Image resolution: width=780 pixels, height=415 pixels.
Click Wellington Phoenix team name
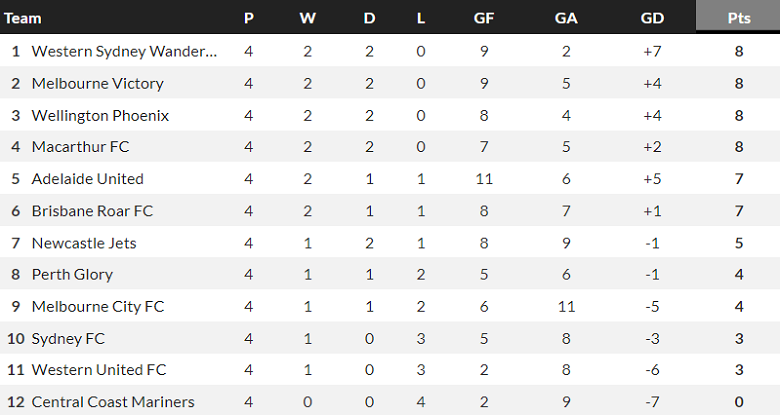(x=100, y=115)
